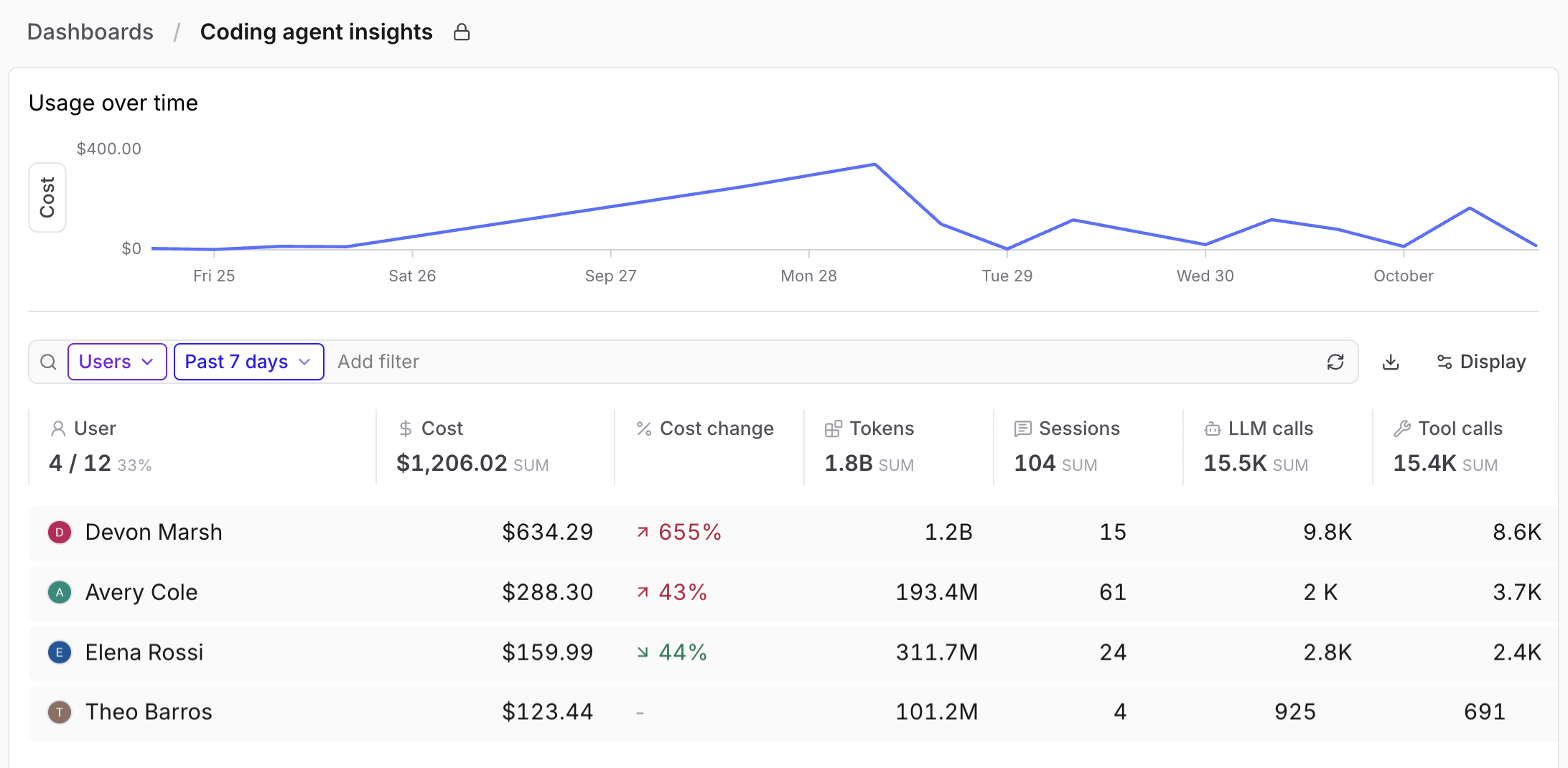Click the Cost axis selector on chart
The image size is (1568, 768).
[47, 197]
